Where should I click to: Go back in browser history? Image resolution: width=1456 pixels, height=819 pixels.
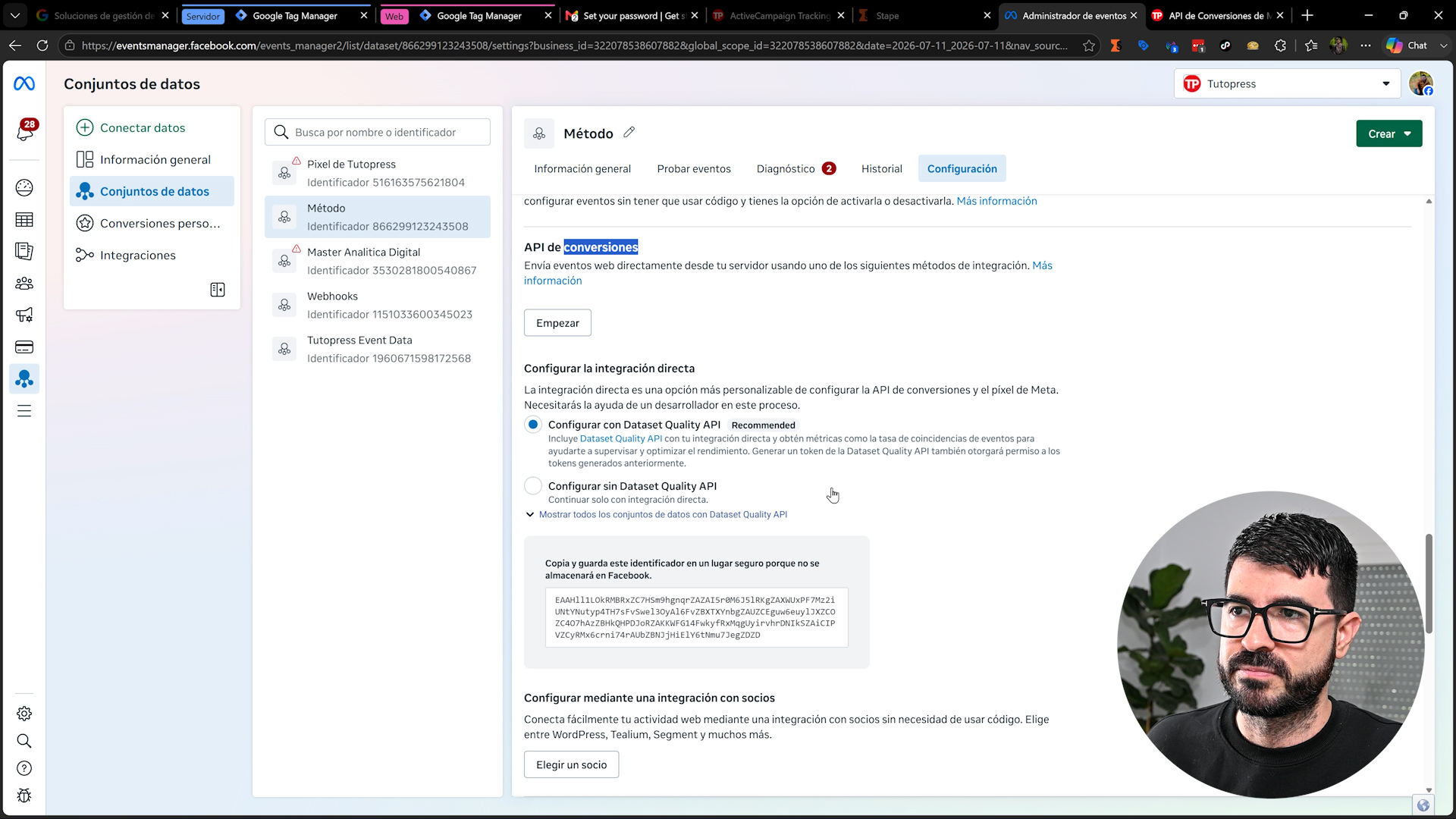(15, 45)
